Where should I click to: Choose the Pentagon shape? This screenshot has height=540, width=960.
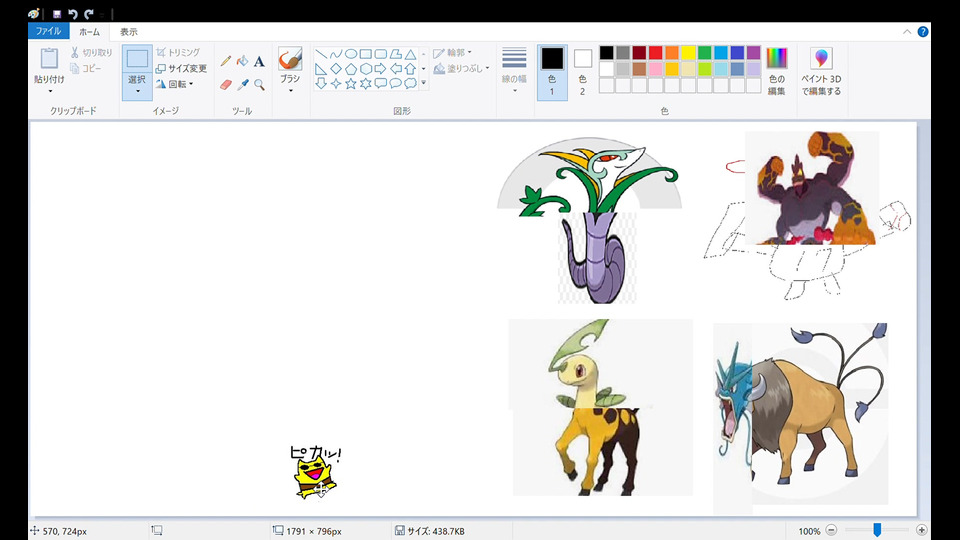[x=351, y=69]
